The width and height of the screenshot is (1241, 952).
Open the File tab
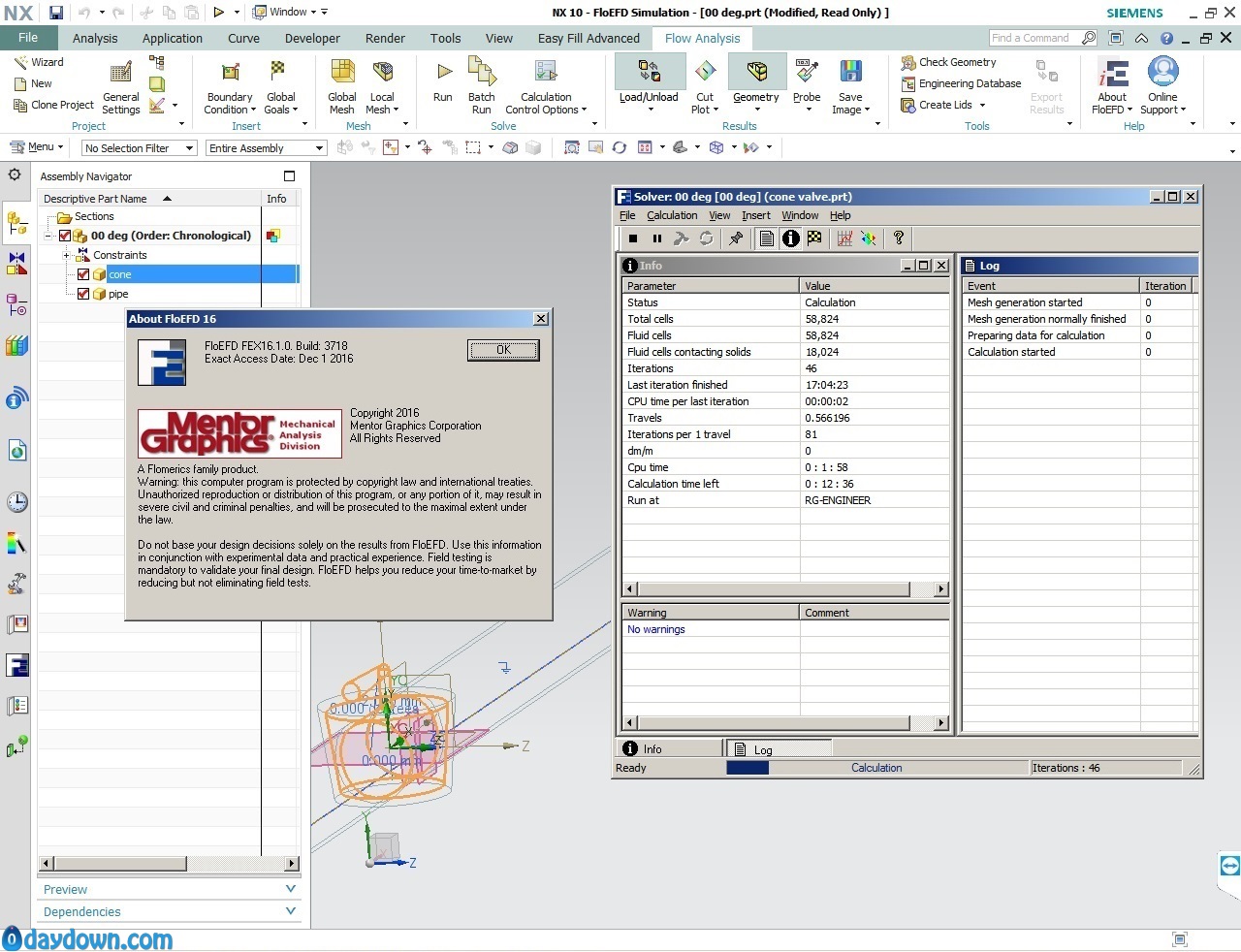pyautogui.click(x=28, y=38)
